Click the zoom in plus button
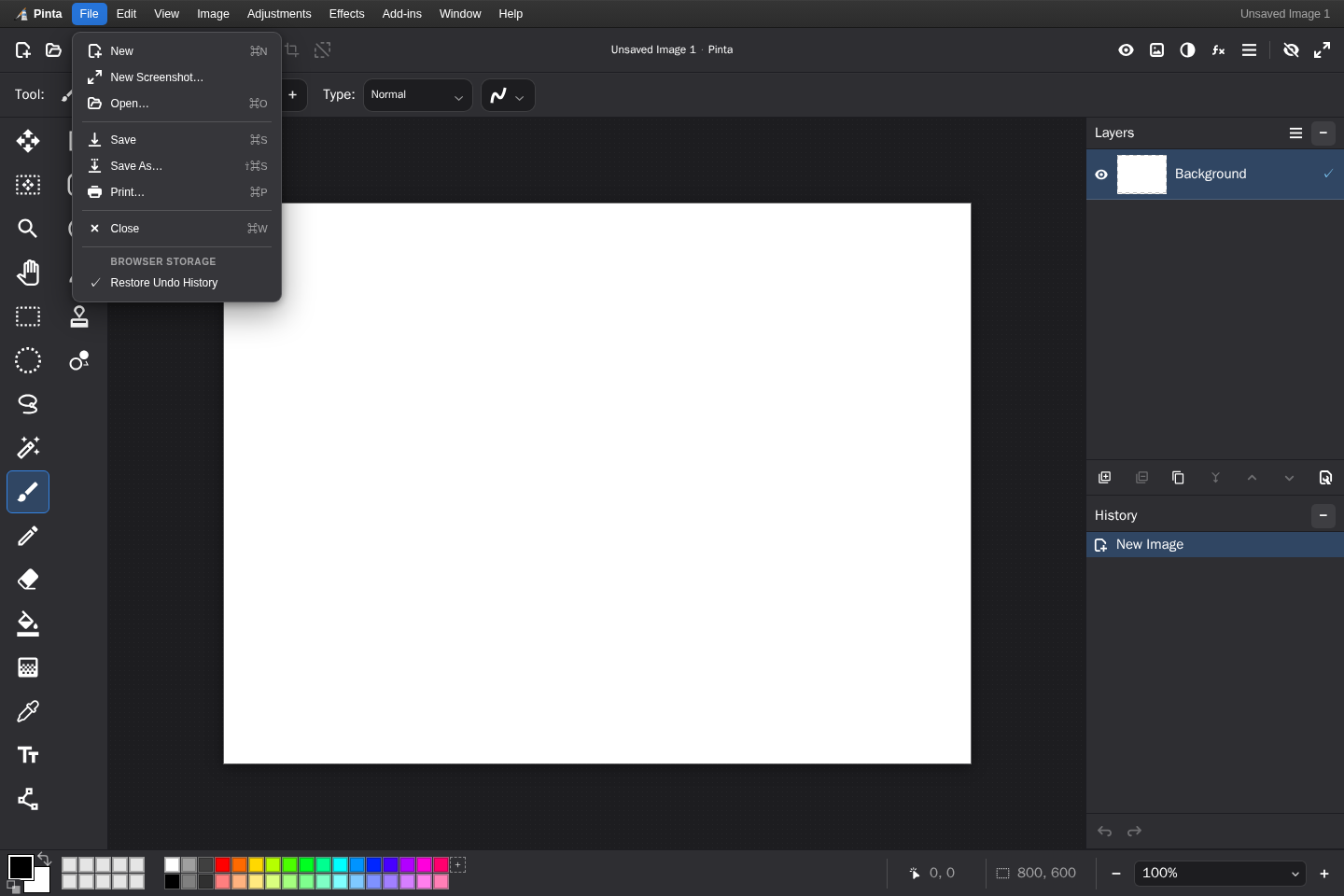The image size is (1344, 896). pyautogui.click(x=1324, y=874)
